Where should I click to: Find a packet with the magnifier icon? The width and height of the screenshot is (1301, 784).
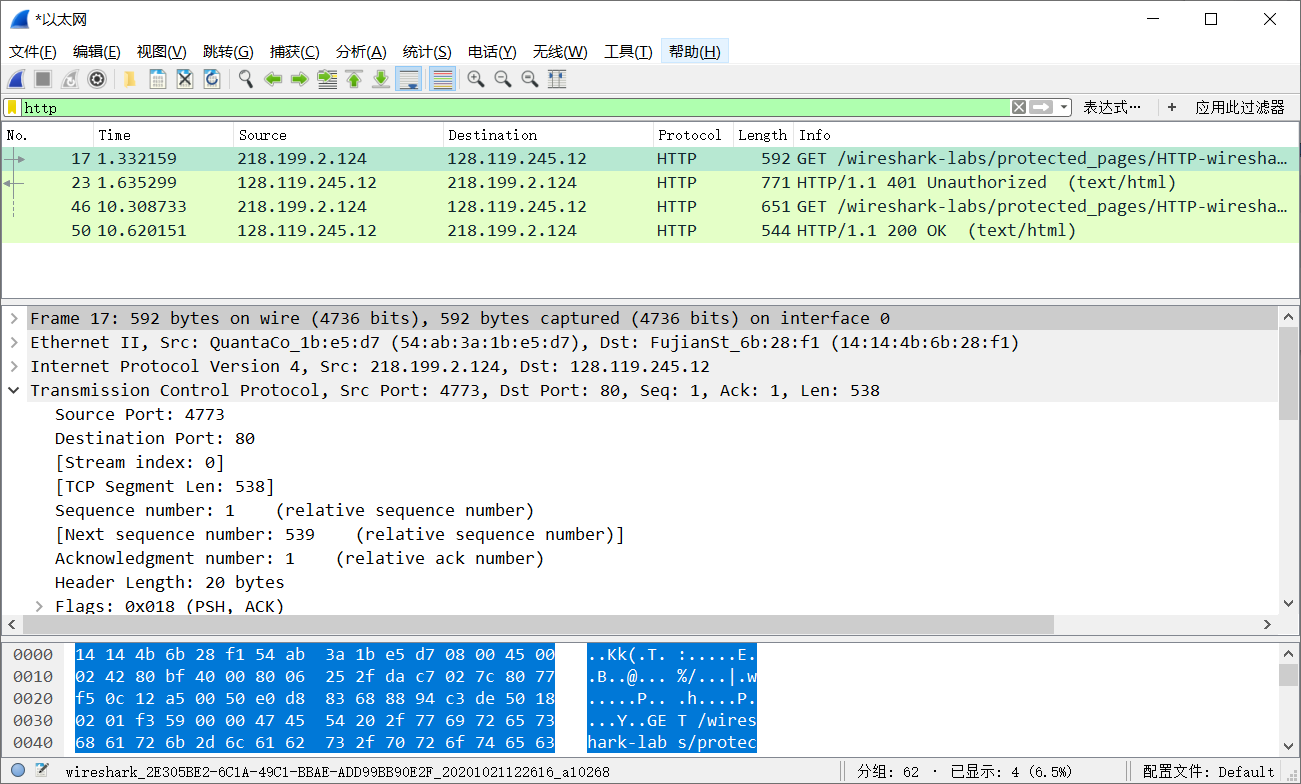tap(245, 79)
